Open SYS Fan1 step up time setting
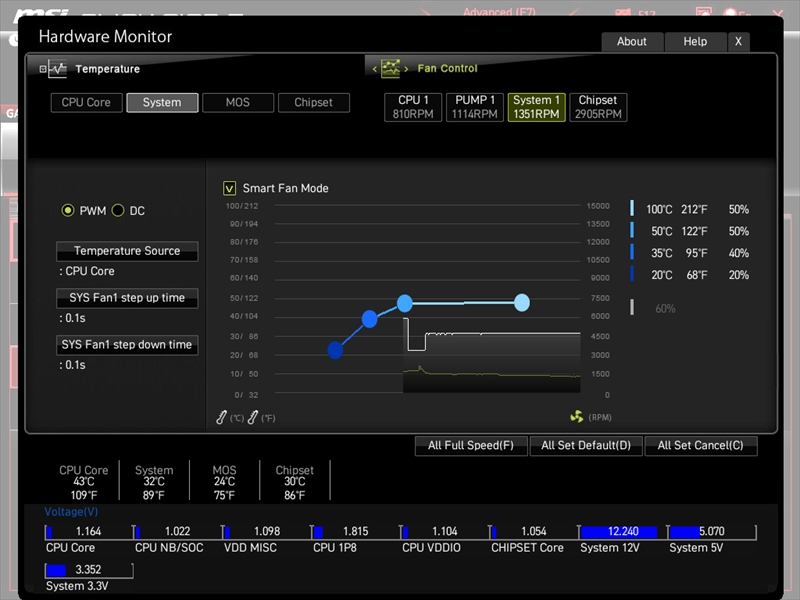800x600 pixels. 127,298
